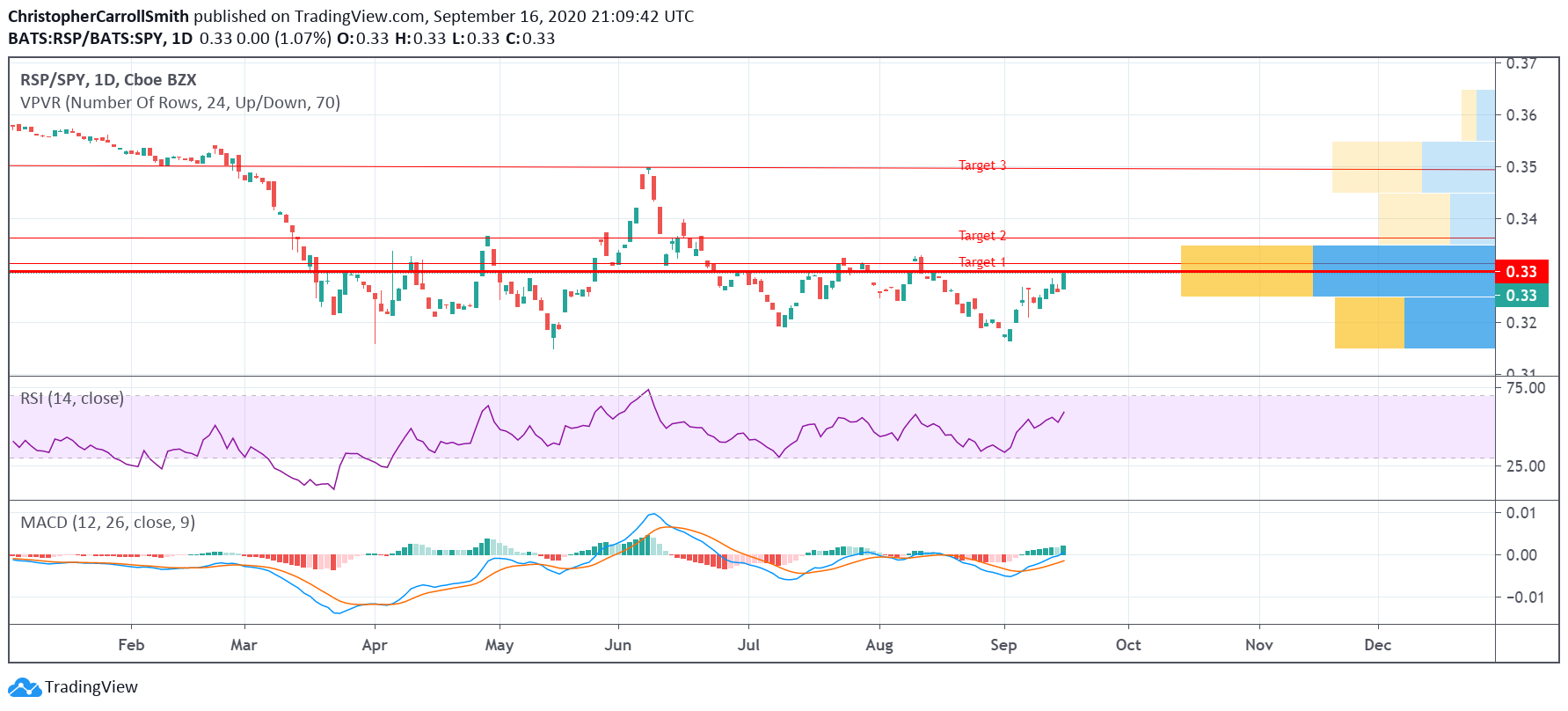Click the header C:0.33 close value
The image size is (1568, 711).
coord(530,39)
